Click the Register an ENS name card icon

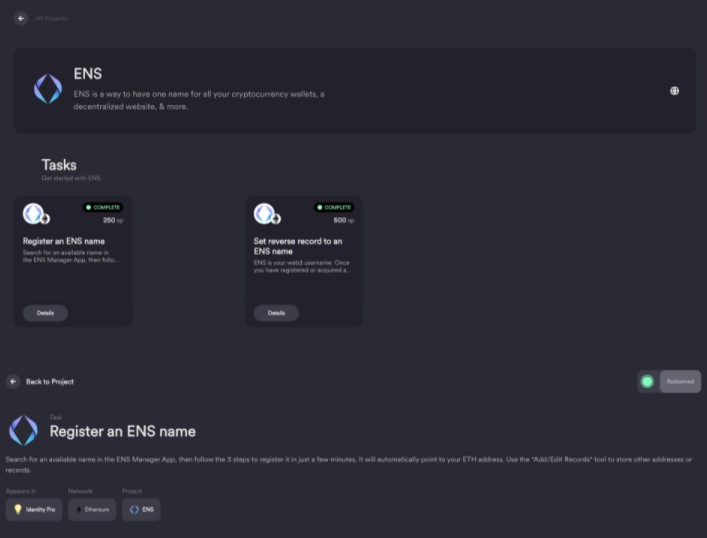point(36,214)
